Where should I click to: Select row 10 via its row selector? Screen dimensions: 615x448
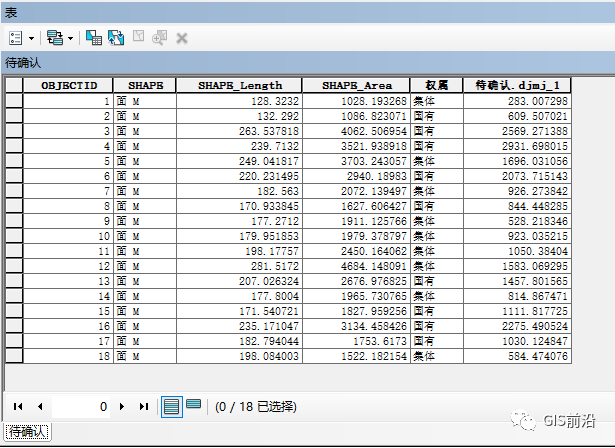point(14,236)
